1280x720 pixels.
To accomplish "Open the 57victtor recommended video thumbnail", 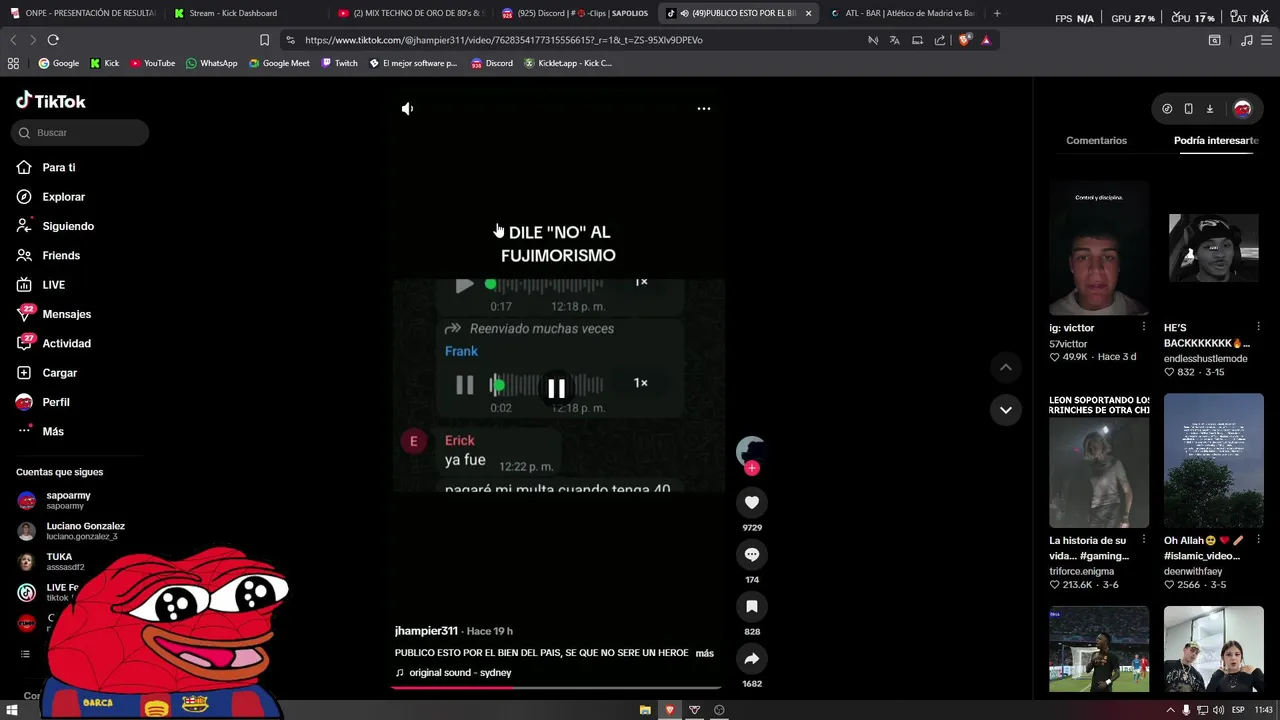I will [x=1099, y=248].
